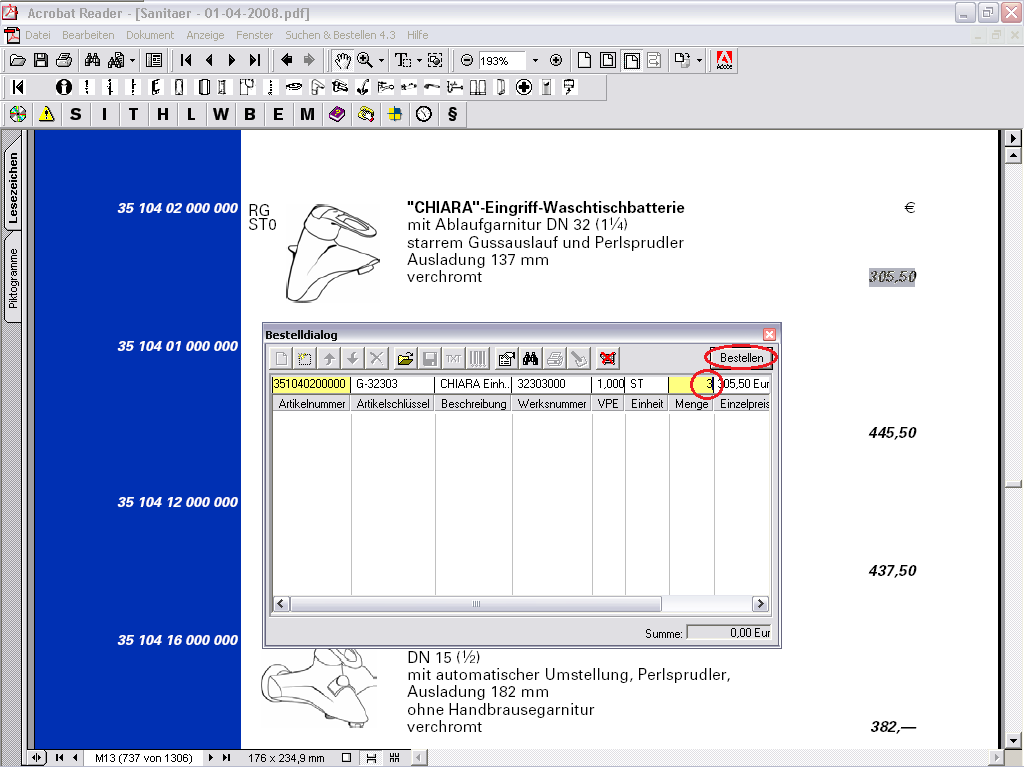Open a file with the folder icon

pyautogui.click(x=18, y=61)
